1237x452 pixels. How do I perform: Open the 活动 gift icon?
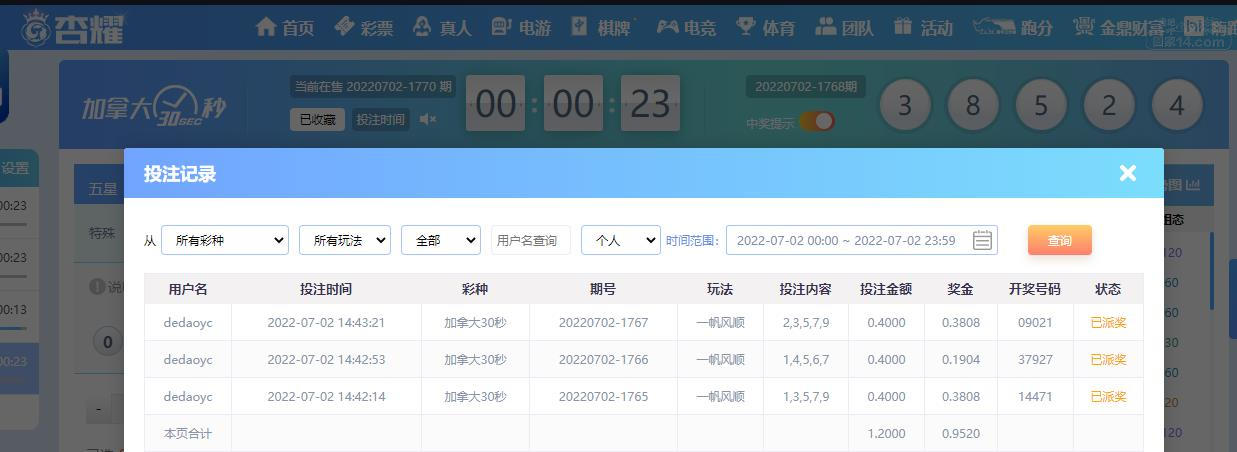pyautogui.click(x=903, y=27)
